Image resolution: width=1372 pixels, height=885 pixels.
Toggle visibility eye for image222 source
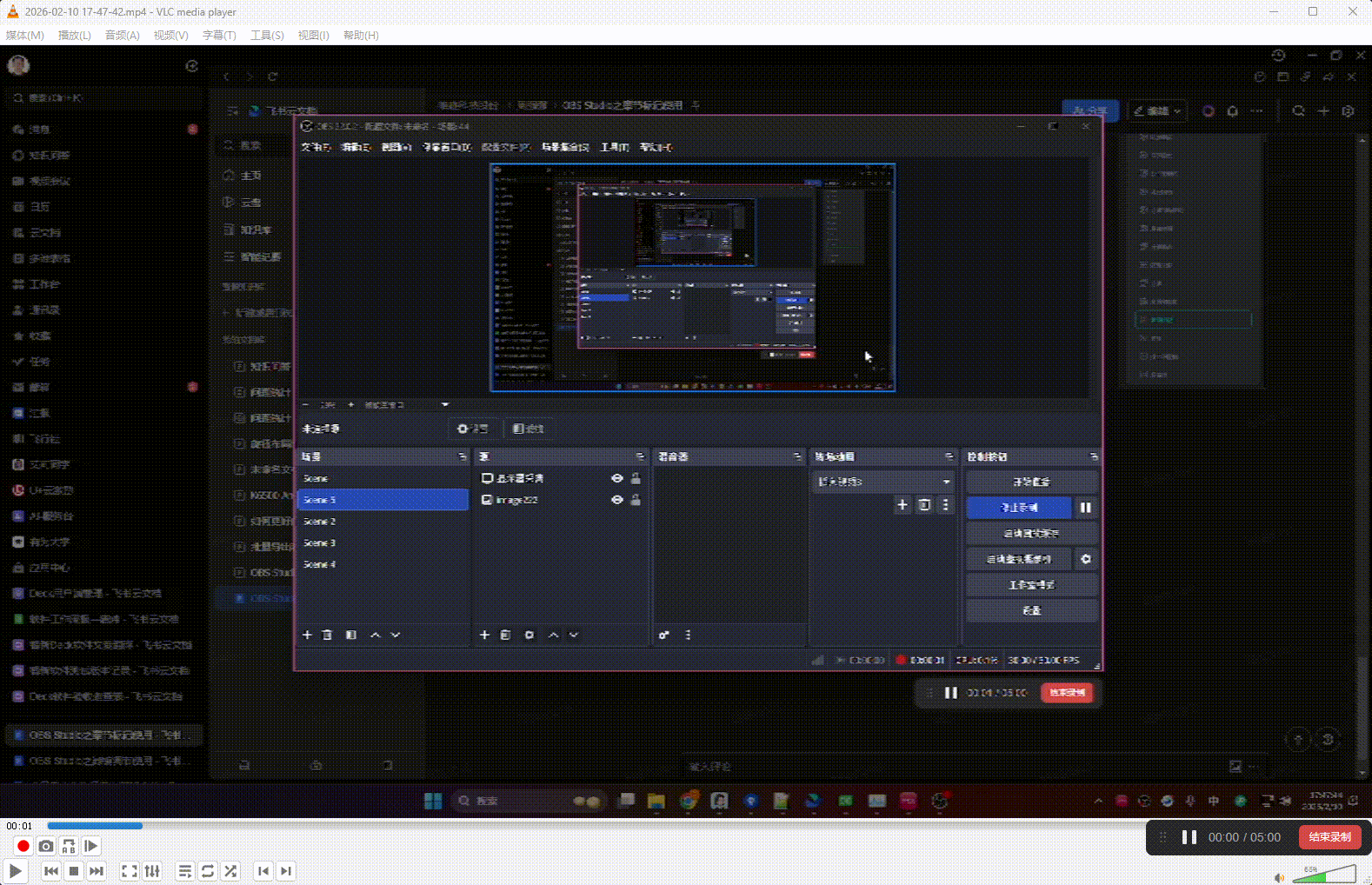point(616,500)
